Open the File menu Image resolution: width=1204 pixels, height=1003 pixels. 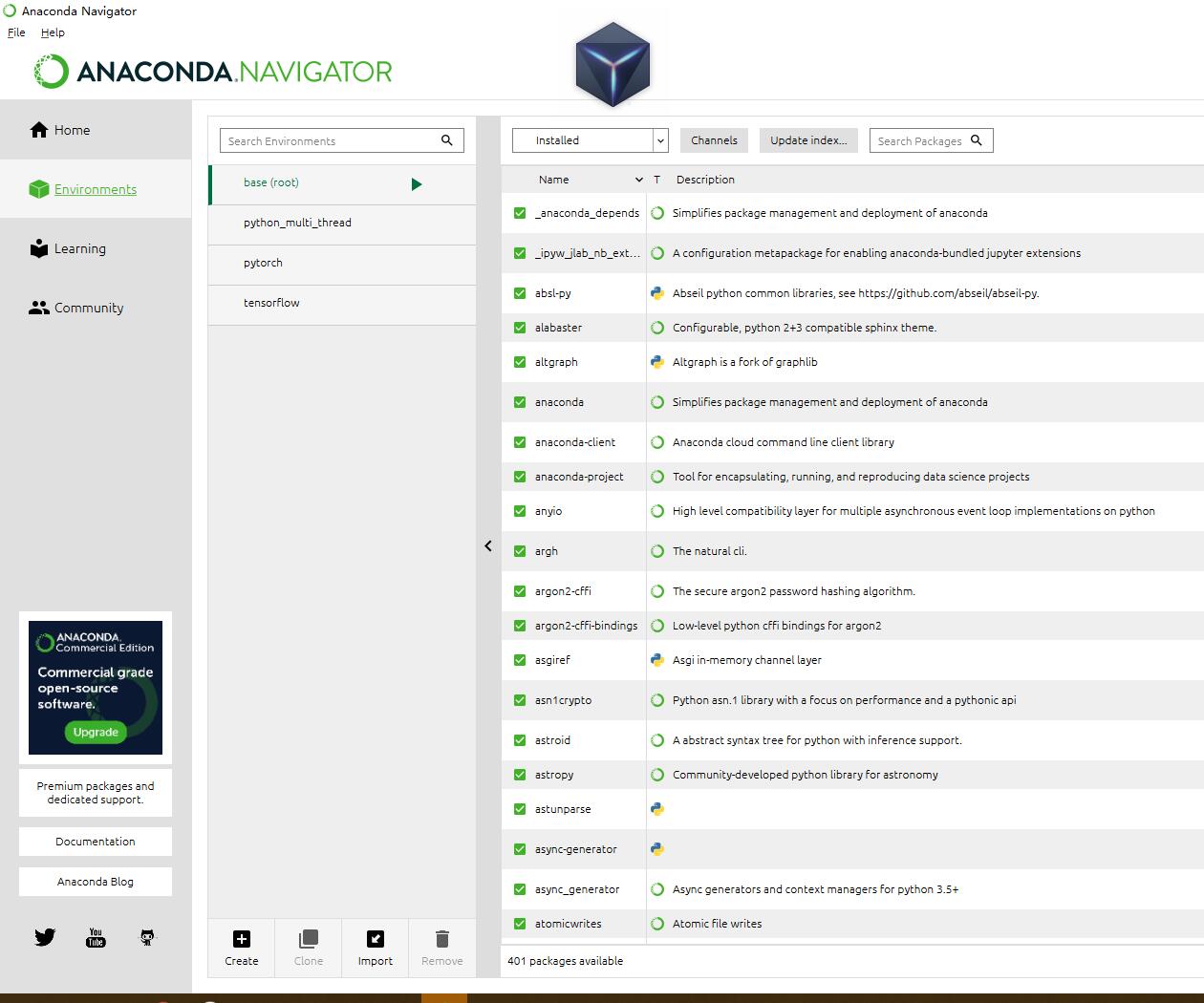click(x=15, y=32)
